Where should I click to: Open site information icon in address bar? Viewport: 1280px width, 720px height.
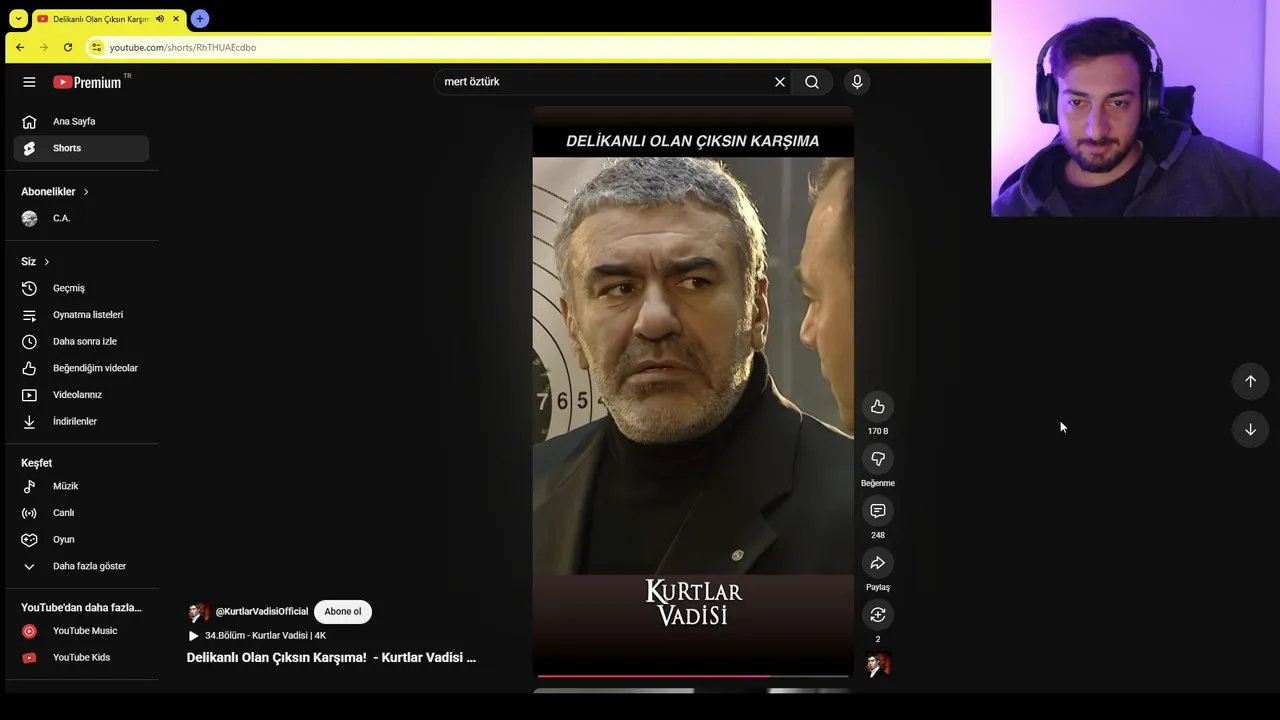pyautogui.click(x=96, y=47)
